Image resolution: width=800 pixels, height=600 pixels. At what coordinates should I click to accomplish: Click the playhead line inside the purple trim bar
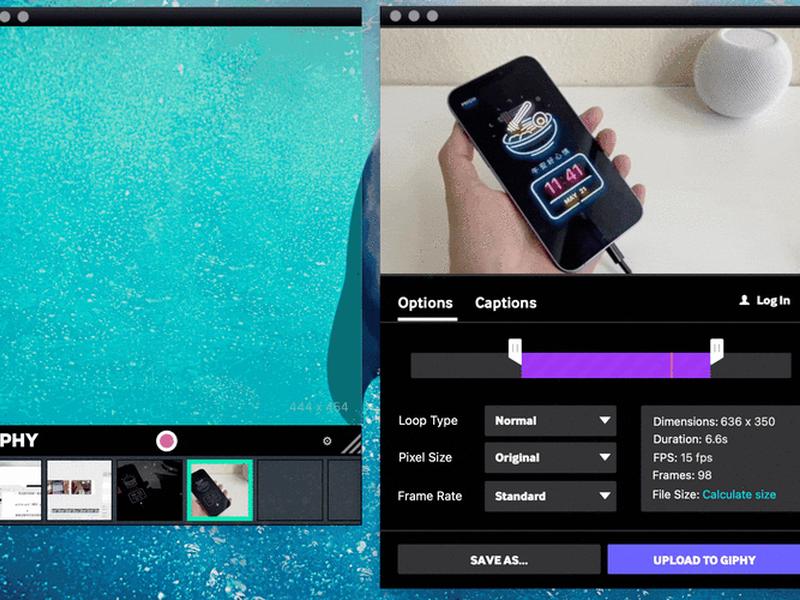671,365
